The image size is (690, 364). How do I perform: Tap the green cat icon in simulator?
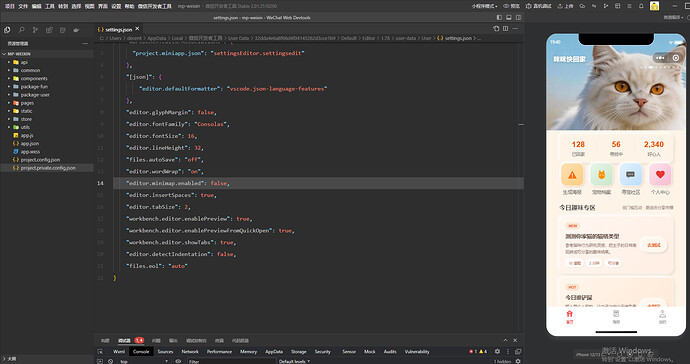(x=601, y=175)
